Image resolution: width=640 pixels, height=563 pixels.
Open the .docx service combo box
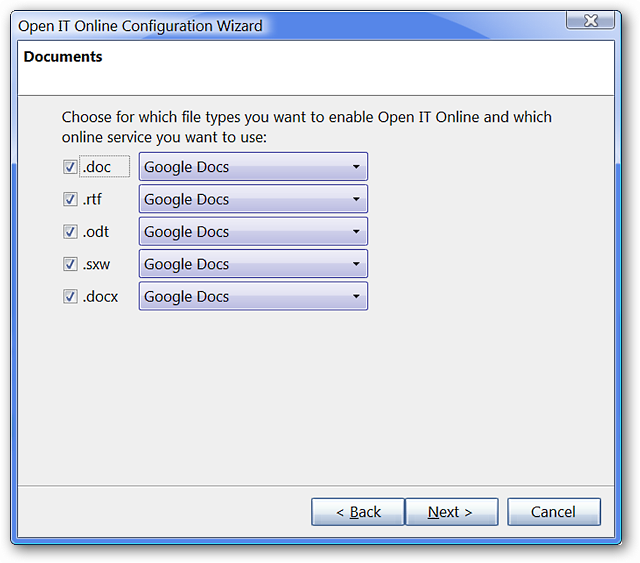pos(253,296)
